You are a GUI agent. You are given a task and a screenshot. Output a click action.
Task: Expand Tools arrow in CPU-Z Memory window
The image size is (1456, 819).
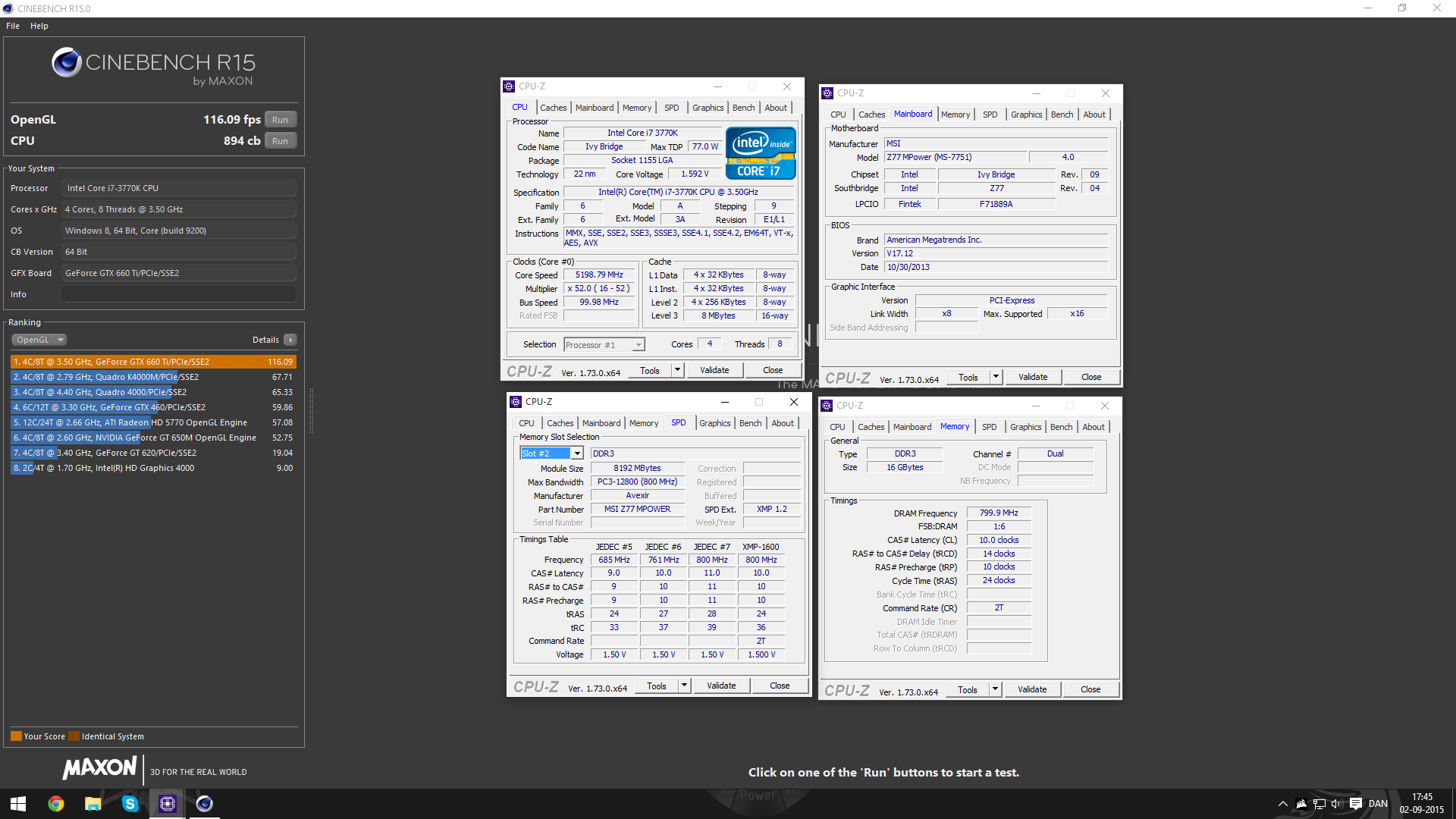pos(995,689)
